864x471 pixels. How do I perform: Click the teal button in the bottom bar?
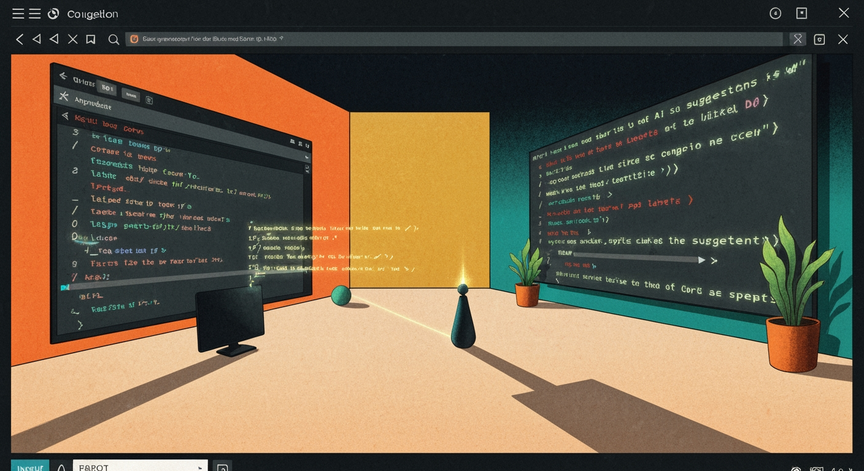click(30, 466)
